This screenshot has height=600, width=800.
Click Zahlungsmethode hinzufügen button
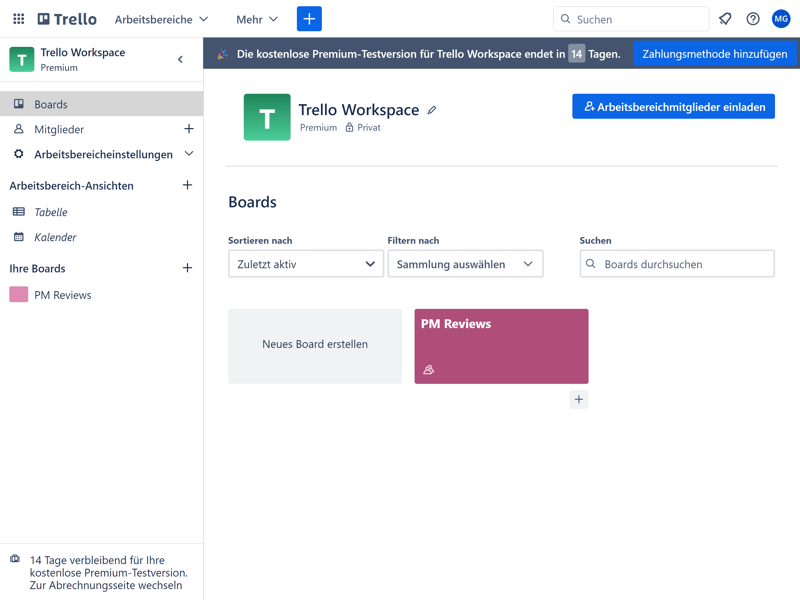[714, 54]
